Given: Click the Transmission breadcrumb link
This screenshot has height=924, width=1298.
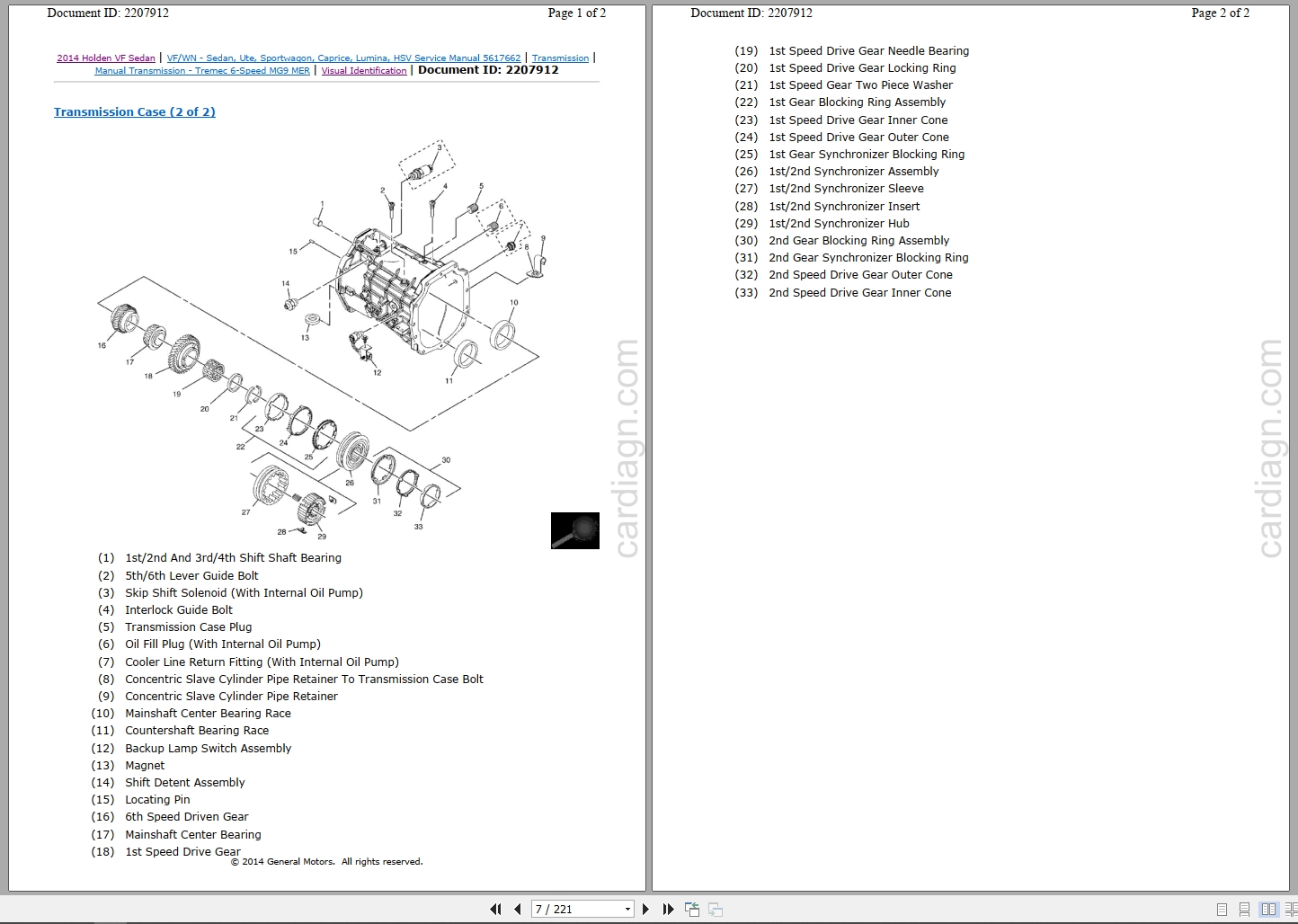Looking at the screenshot, I should (x=560, y=58).
